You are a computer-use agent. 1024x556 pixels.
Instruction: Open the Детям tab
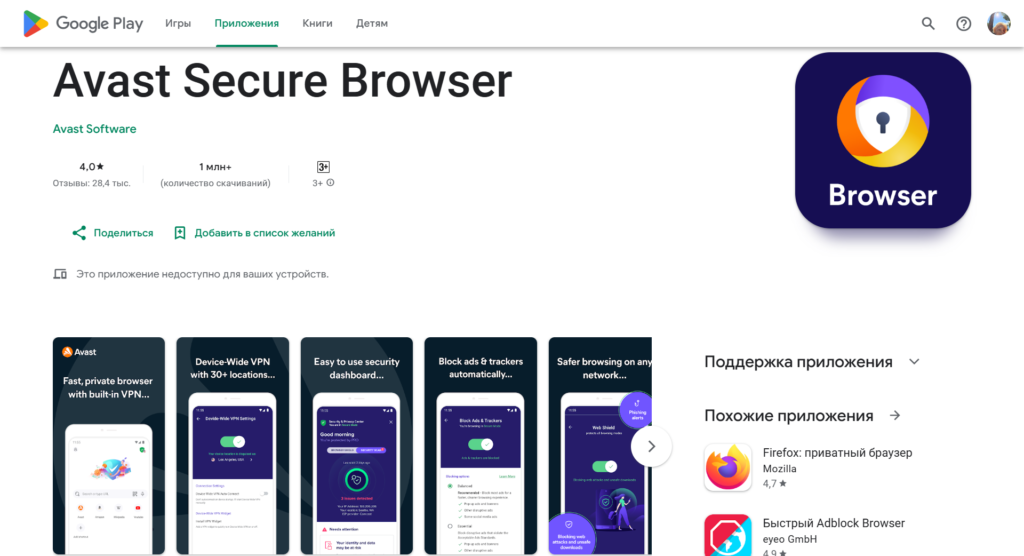tap(372, 24)
